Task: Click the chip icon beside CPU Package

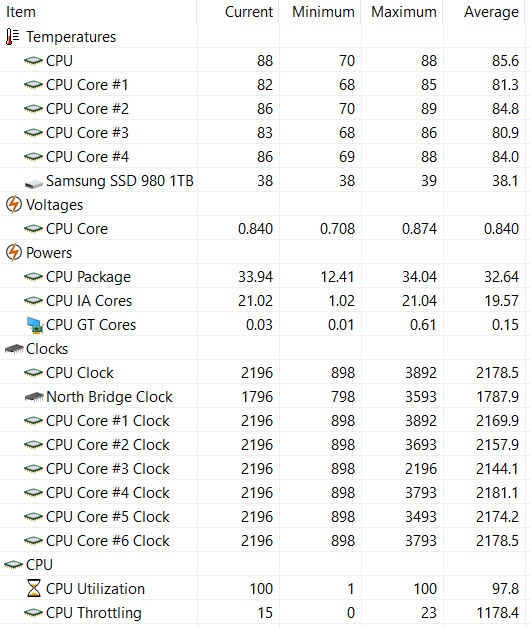Action: click(x=33, y=277)
